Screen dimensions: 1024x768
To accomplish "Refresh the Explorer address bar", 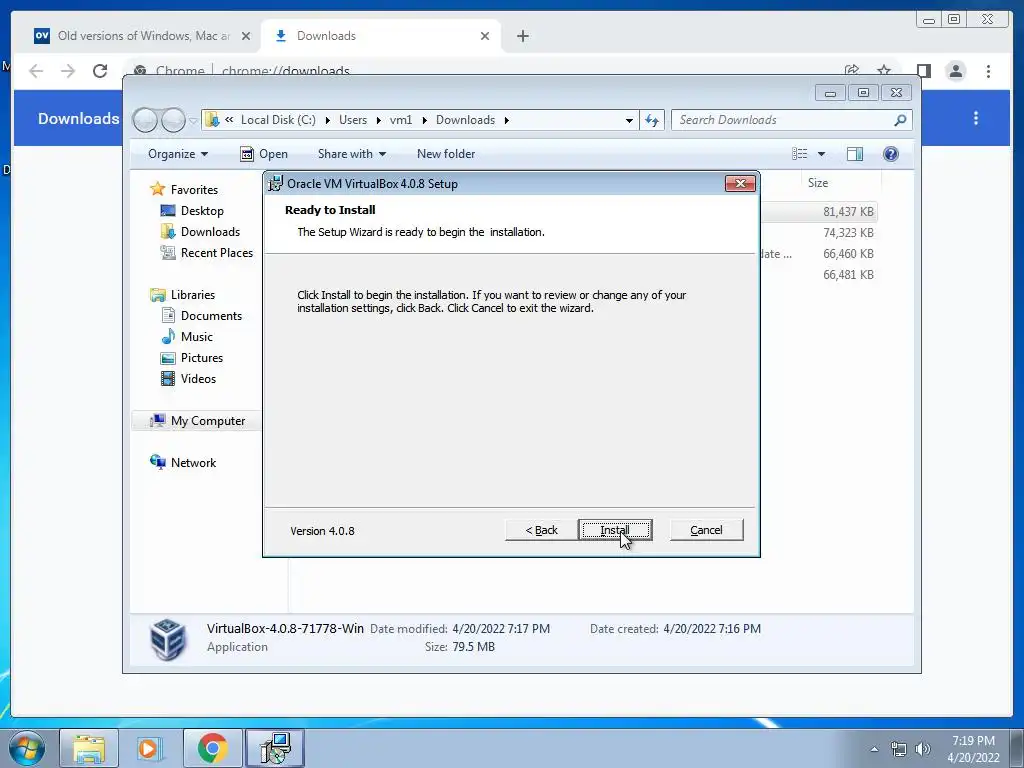I will (x=652, y=120).
